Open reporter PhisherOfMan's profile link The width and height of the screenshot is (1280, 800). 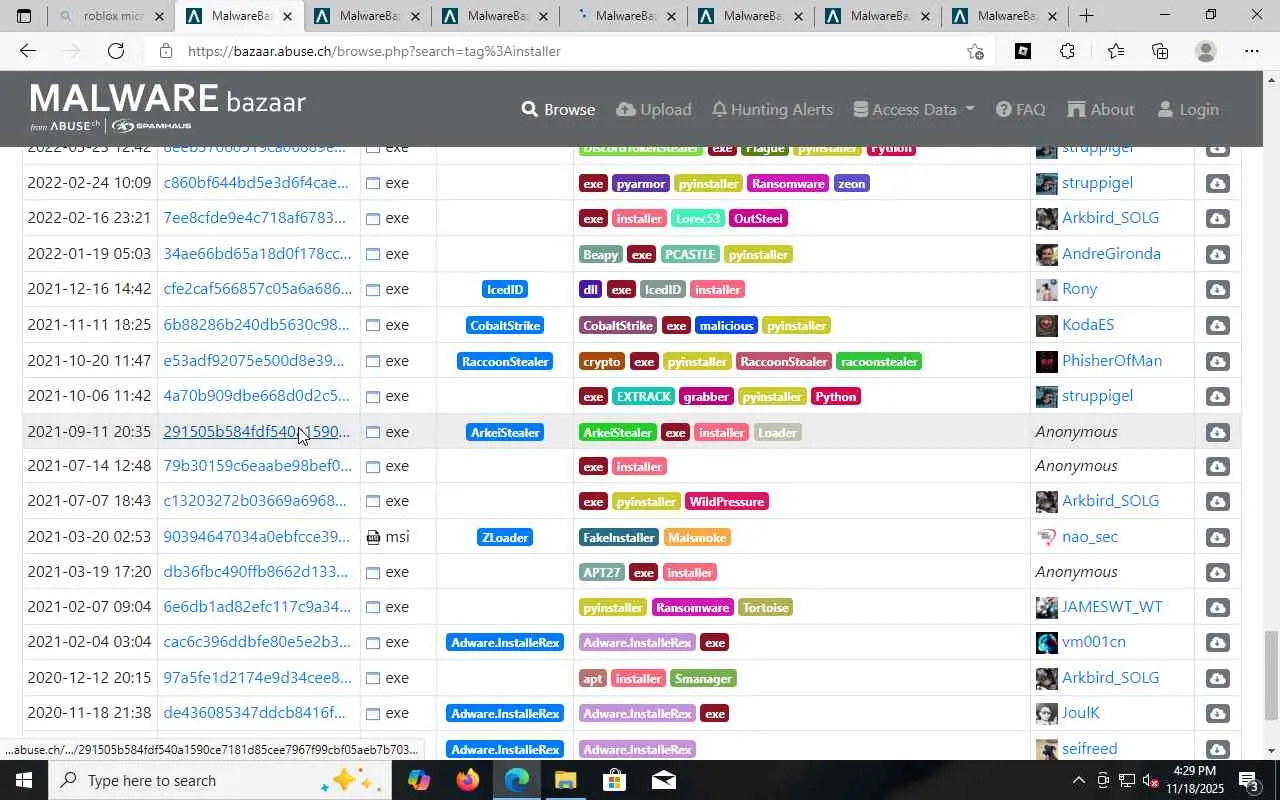click(1112, 361)
